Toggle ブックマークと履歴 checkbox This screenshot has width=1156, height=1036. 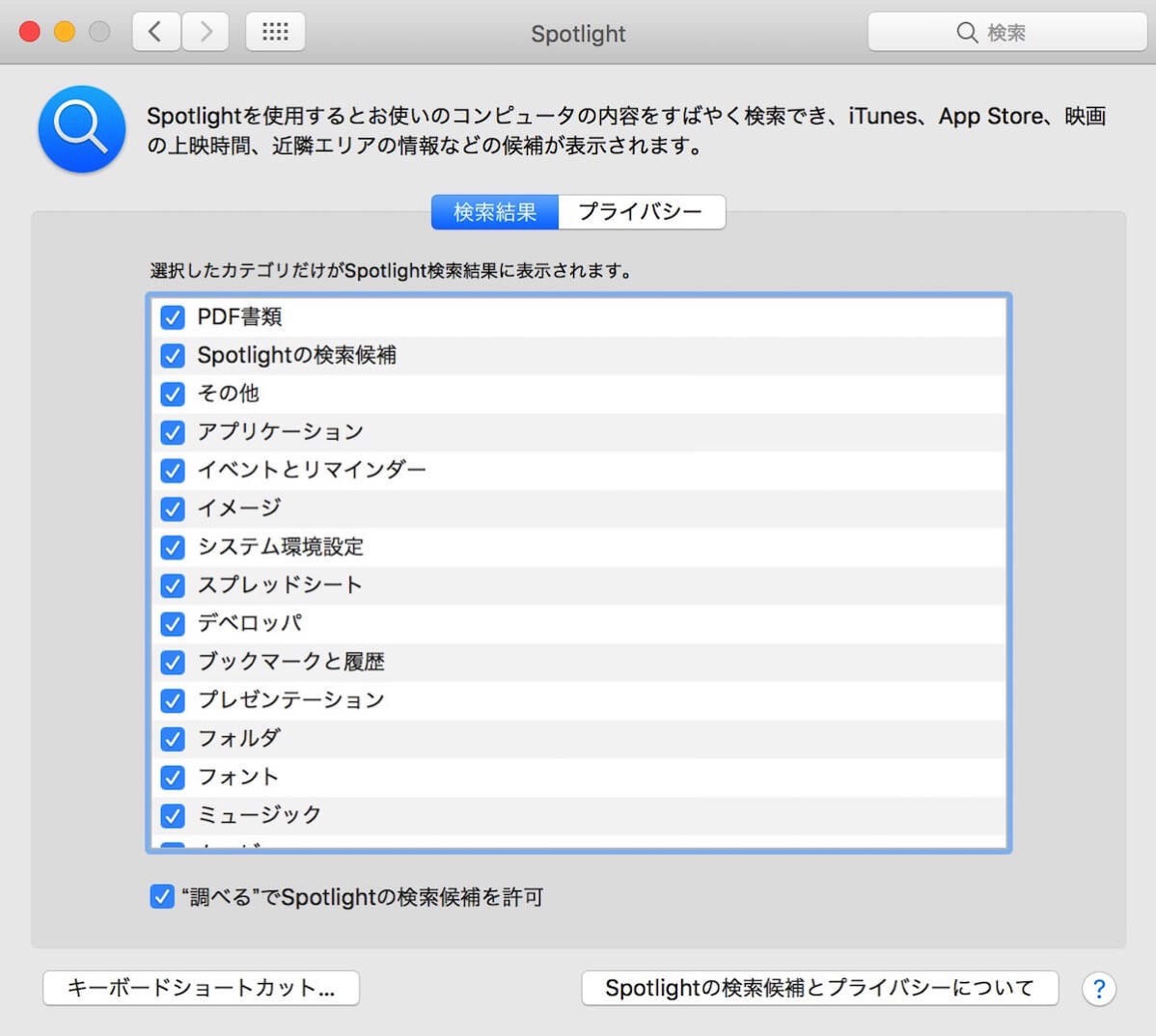point(173,663)
